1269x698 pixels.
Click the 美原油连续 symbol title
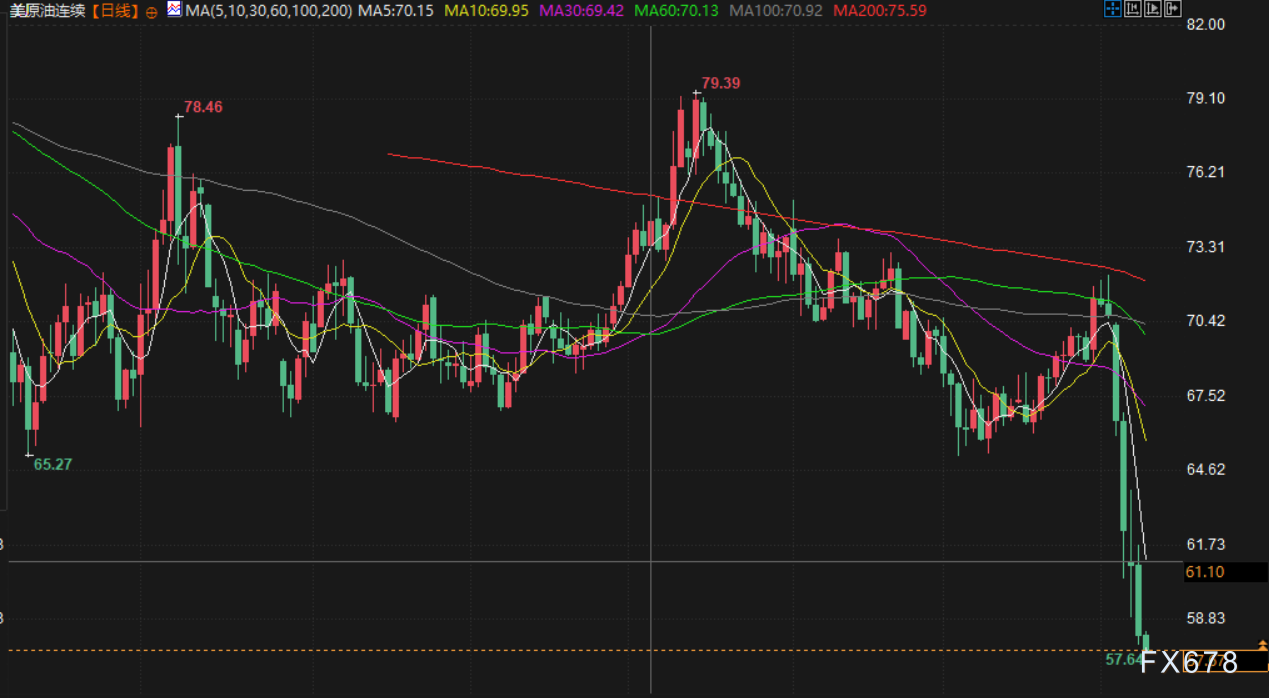coord(47,11)
